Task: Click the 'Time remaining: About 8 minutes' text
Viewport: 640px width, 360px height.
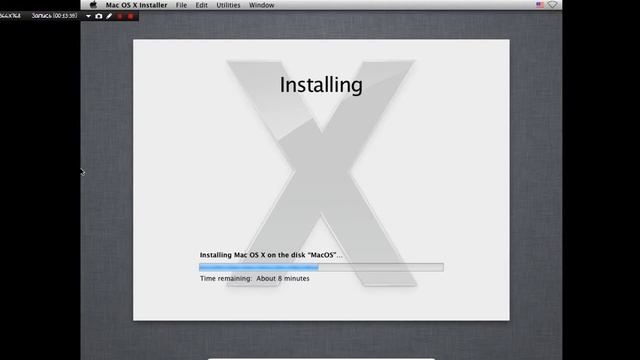Action: tap(255, 278)
